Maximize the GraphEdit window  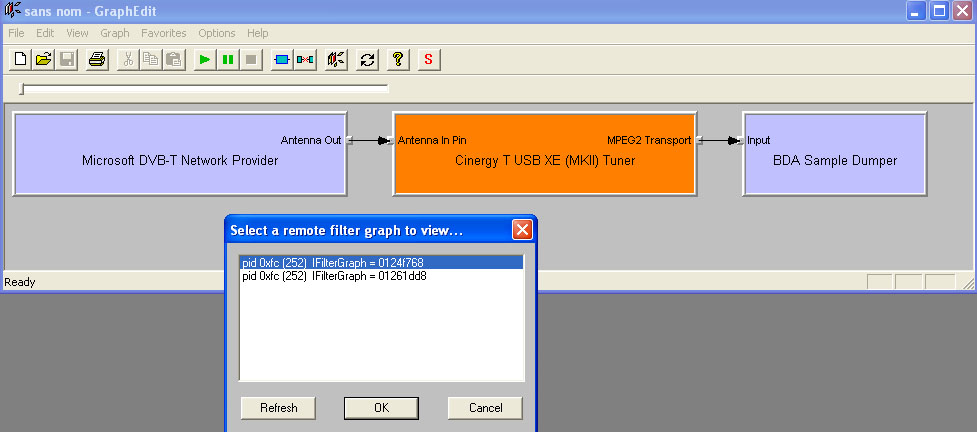click(940, 11)
